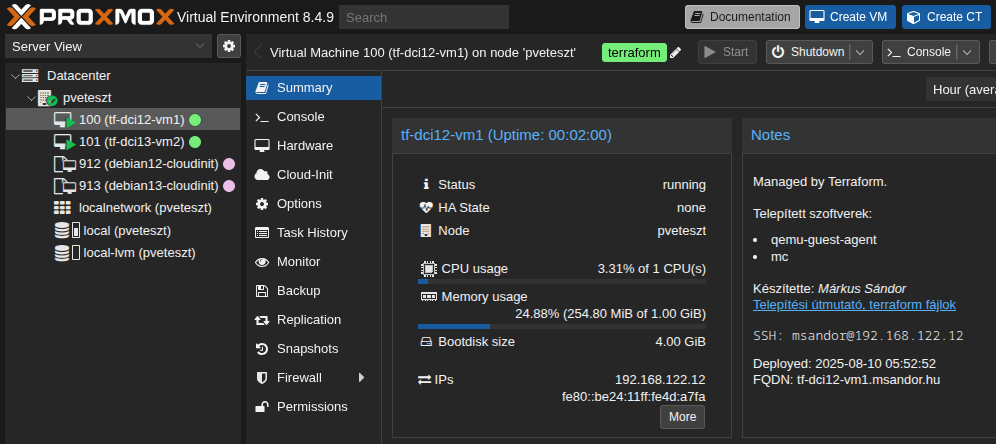Open the Backup tab
This screenshot has height=444, width=996.
(x=314, y=291)
